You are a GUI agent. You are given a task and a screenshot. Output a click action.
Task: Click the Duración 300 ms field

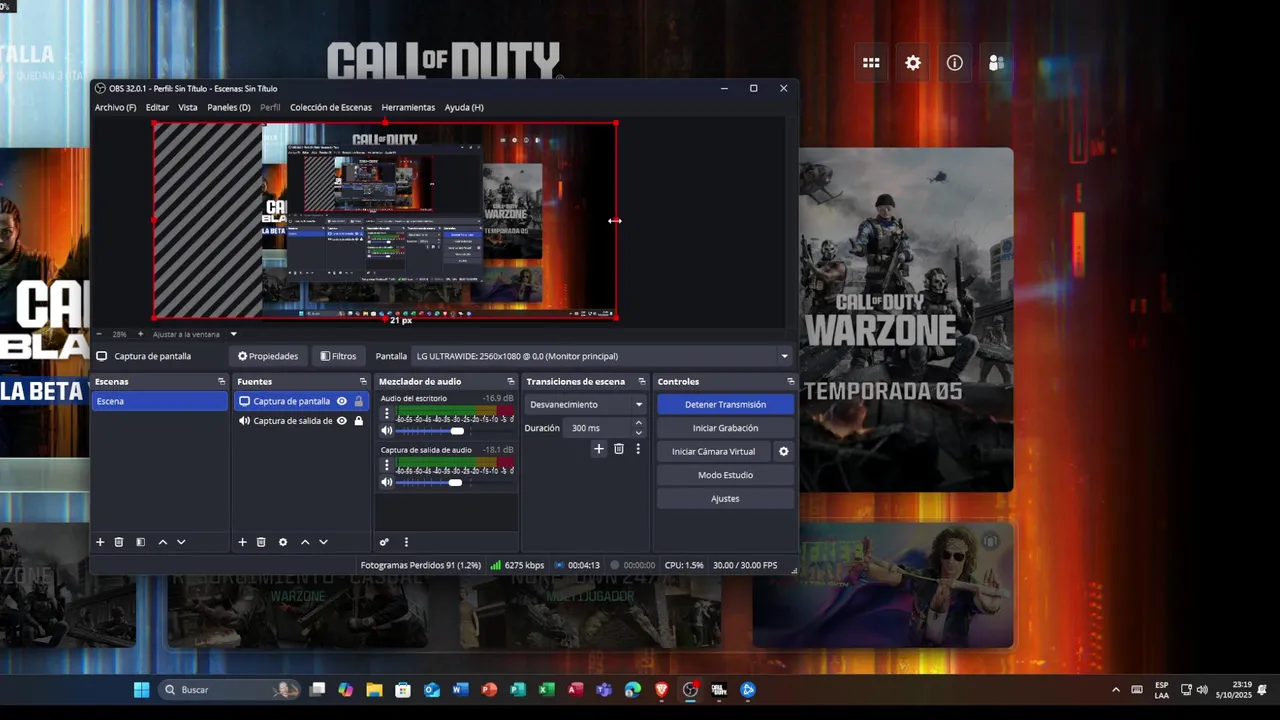tap(604, 428)
